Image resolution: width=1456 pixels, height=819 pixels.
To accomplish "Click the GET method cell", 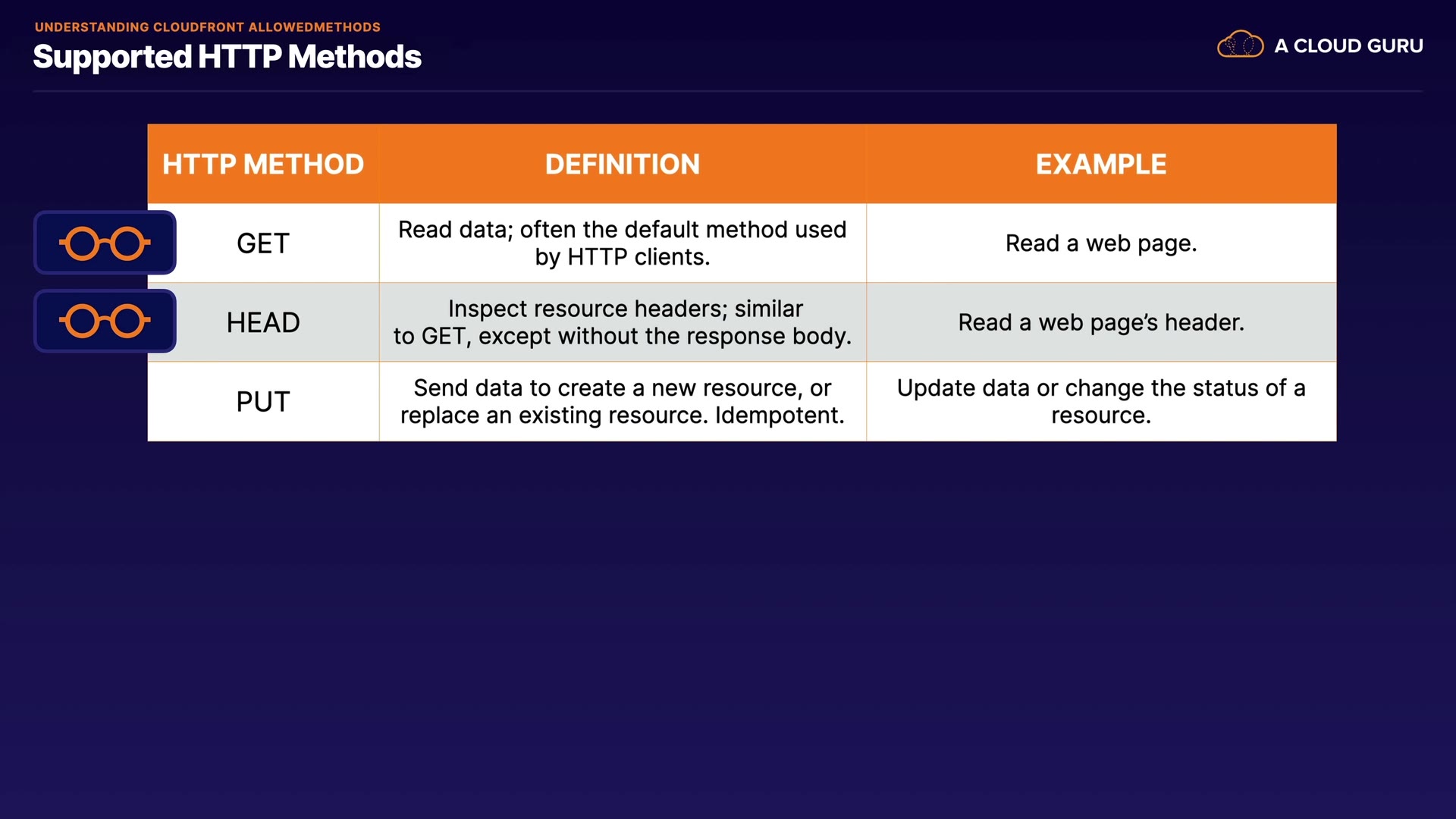I will click(x=263, y=243).
